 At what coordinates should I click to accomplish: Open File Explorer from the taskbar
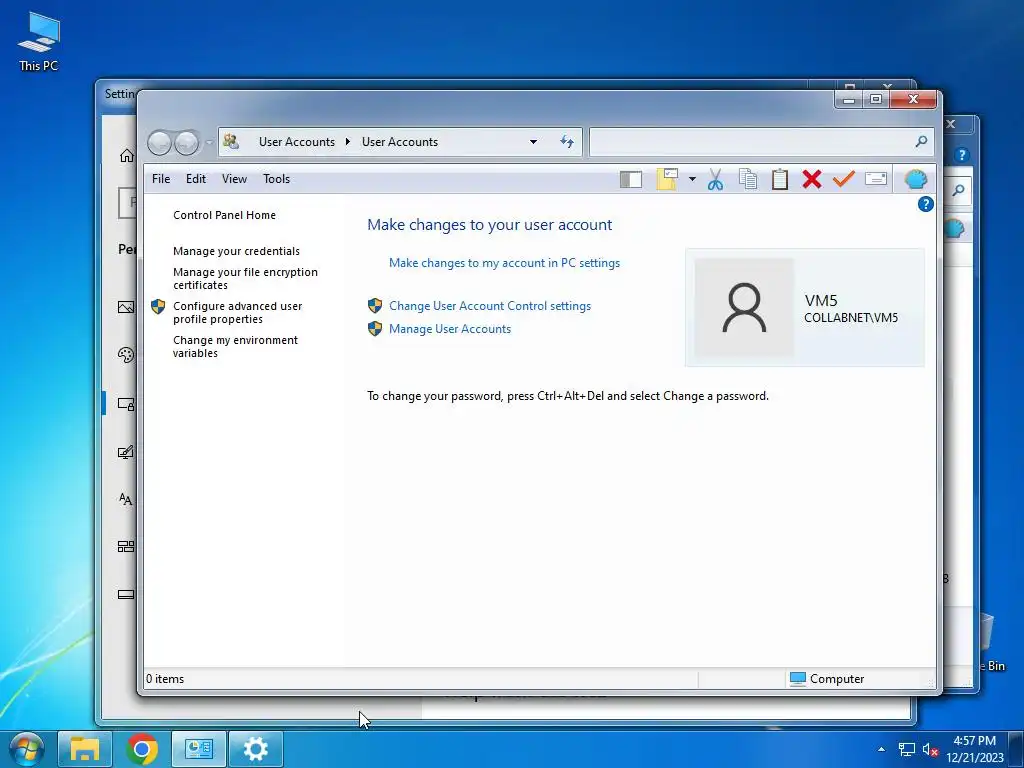click(85, 749)
